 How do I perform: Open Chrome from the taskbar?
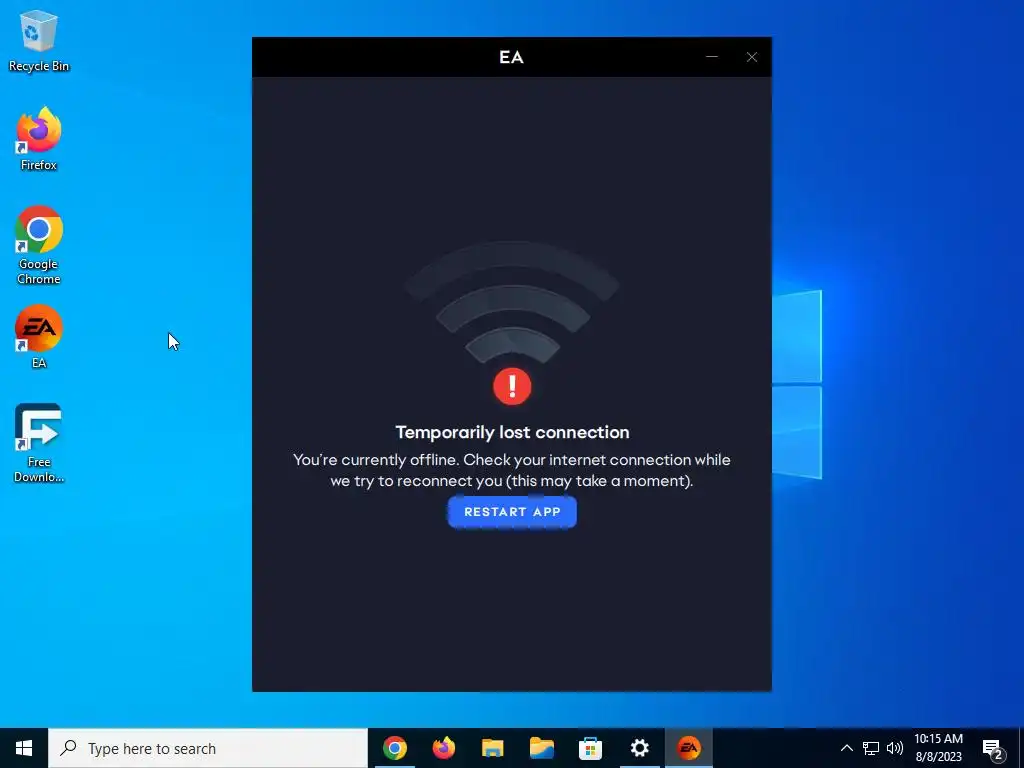(x=394, y=748)
